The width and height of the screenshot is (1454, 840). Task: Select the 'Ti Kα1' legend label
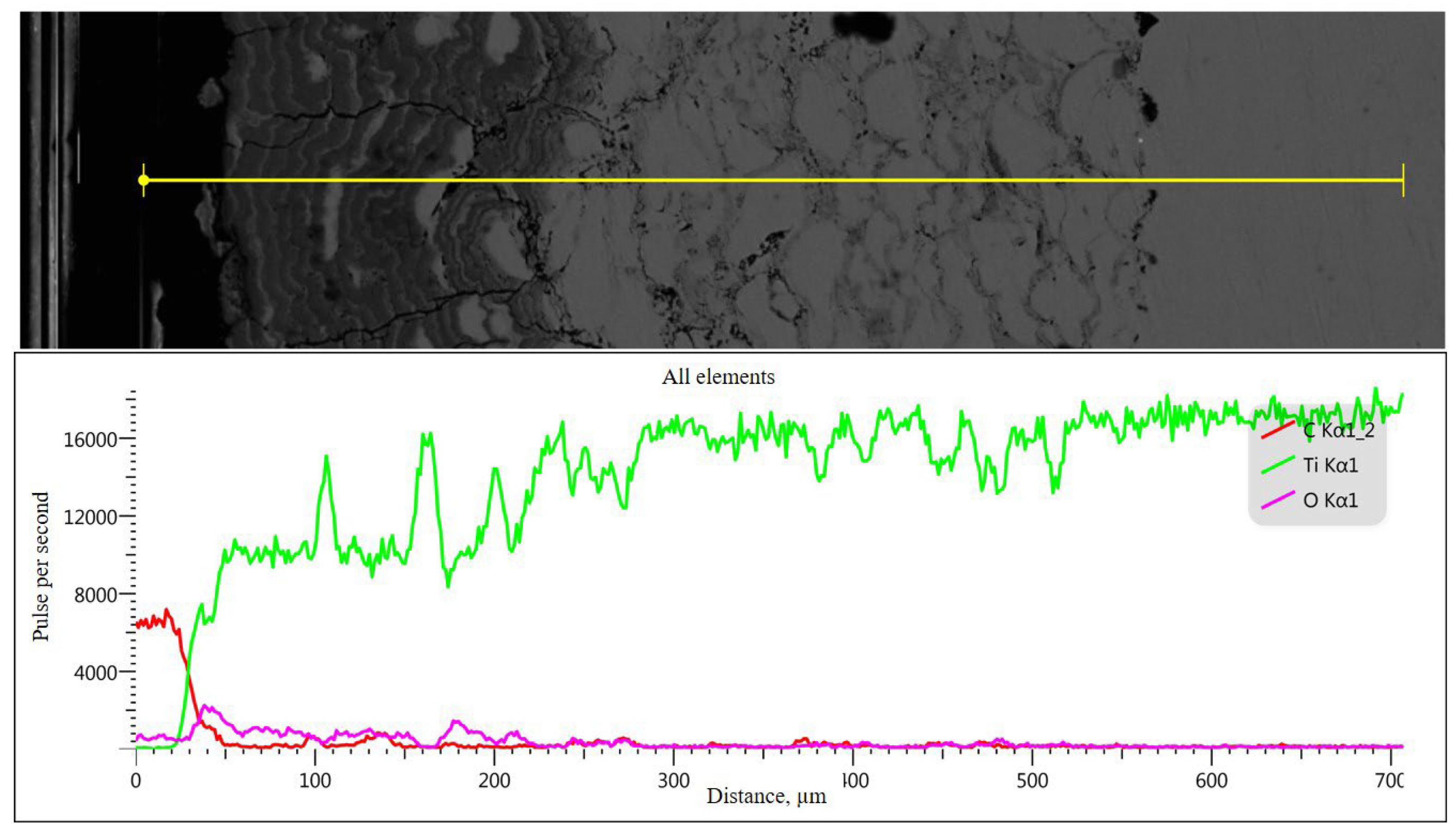pyautogui.click(x=1331, y=465)
